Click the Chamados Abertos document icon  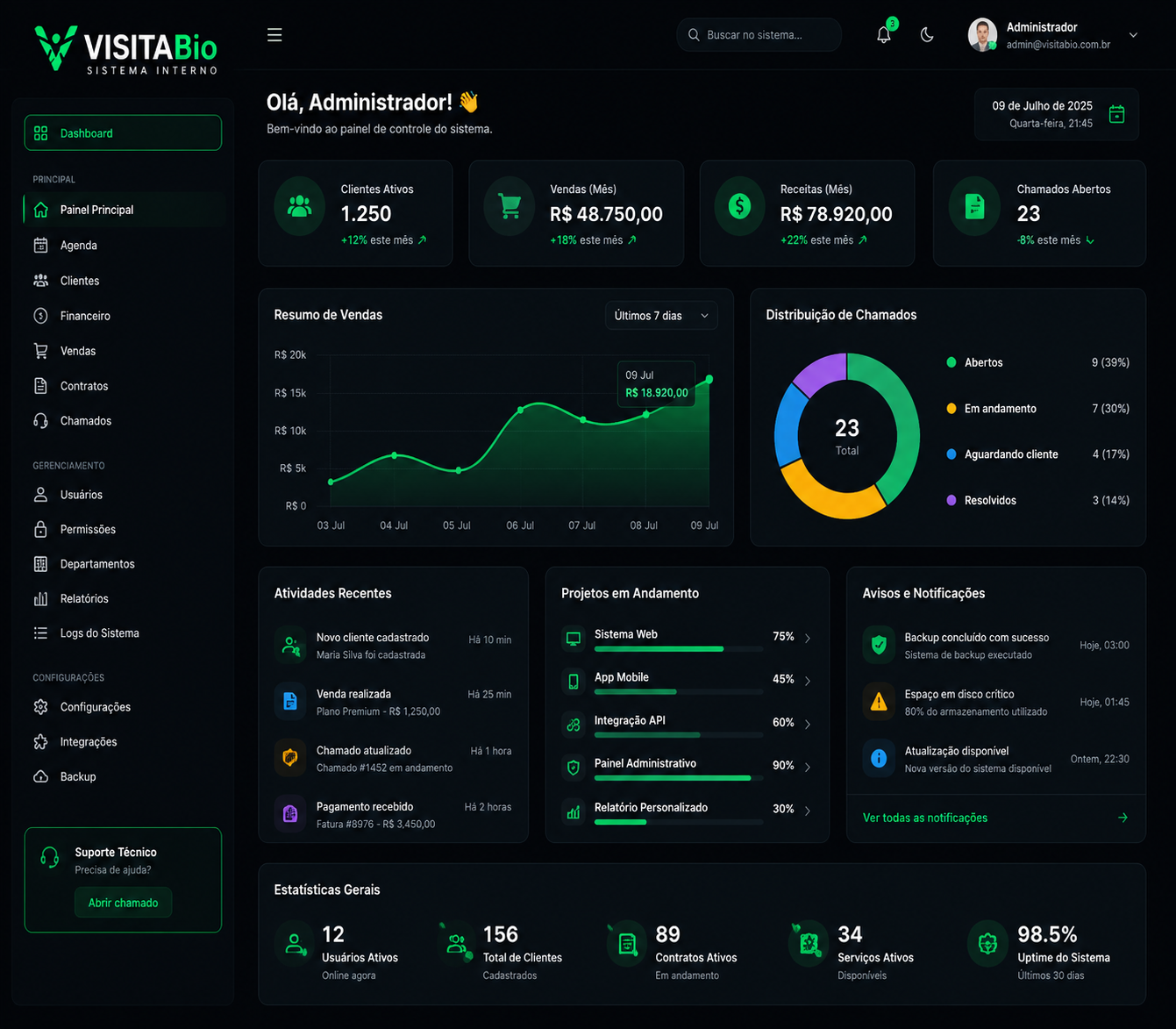pyautogui.click(x=974, y=207)
